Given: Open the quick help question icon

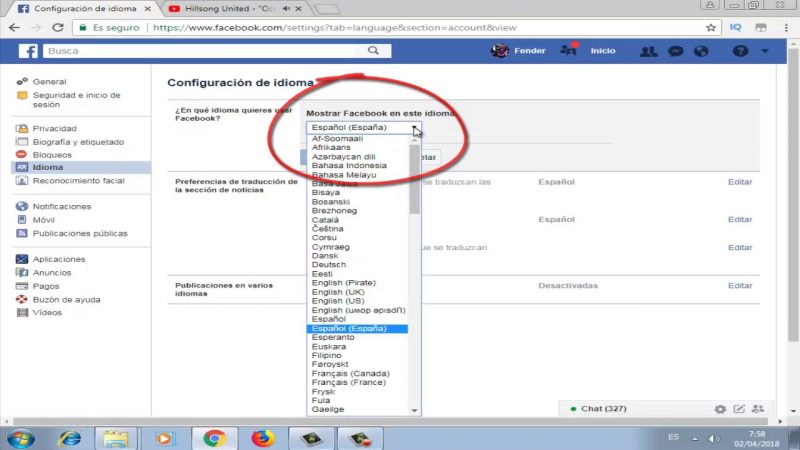Looking at the screenshot, I should tap(740, 51).
